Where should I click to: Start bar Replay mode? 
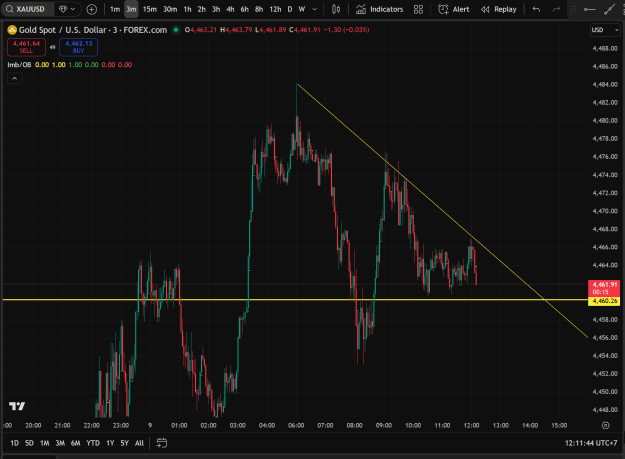(x=499, y=9)
